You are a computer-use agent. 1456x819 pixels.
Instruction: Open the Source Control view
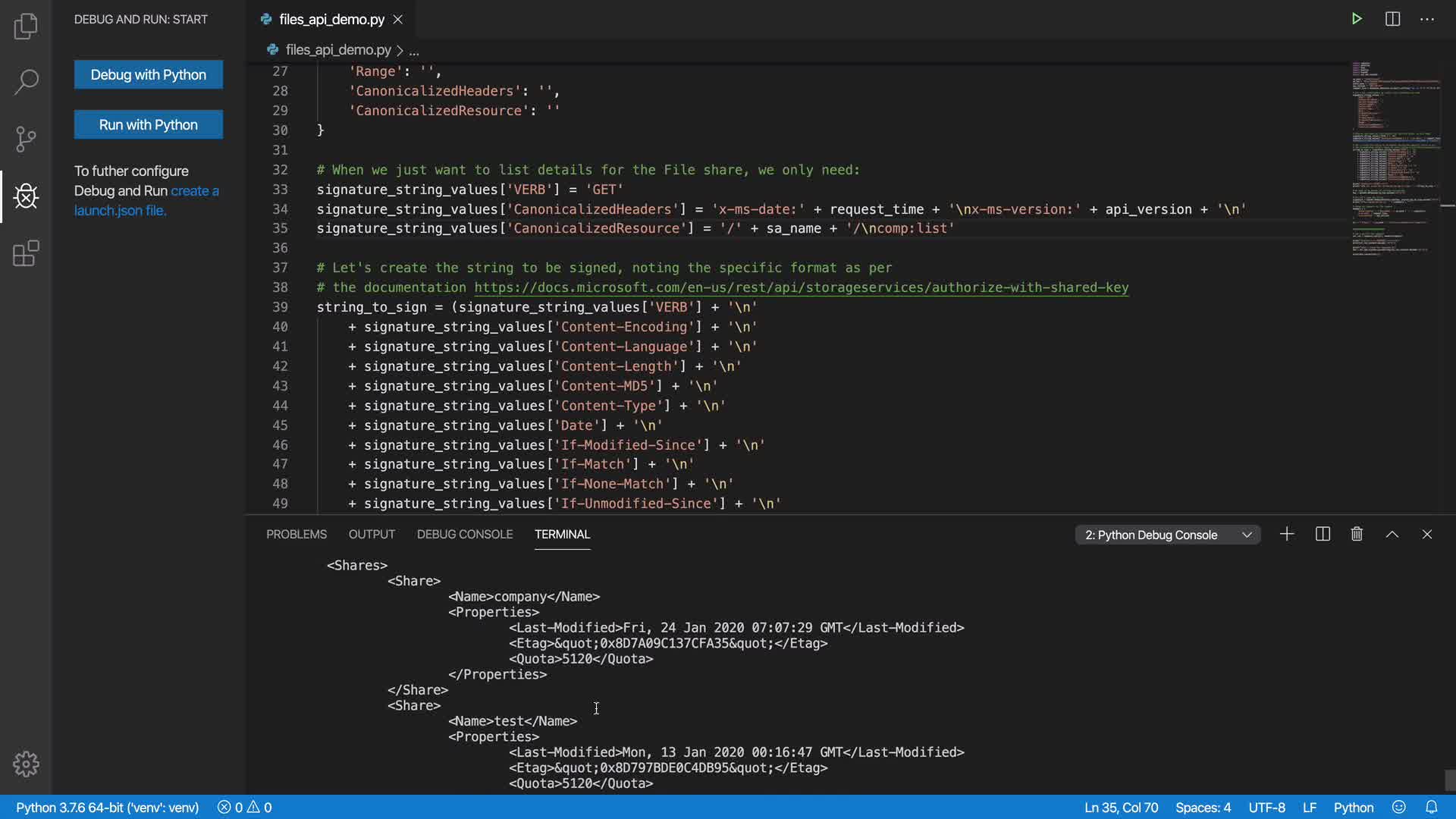click(26, 139)
